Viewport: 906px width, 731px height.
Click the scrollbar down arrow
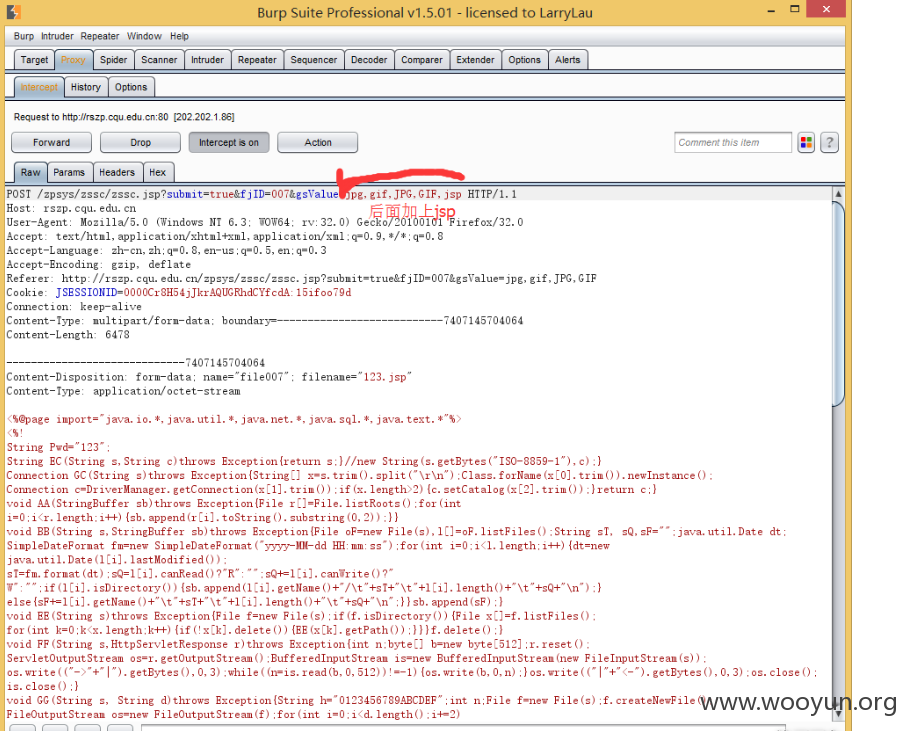[x=838, y=714]
